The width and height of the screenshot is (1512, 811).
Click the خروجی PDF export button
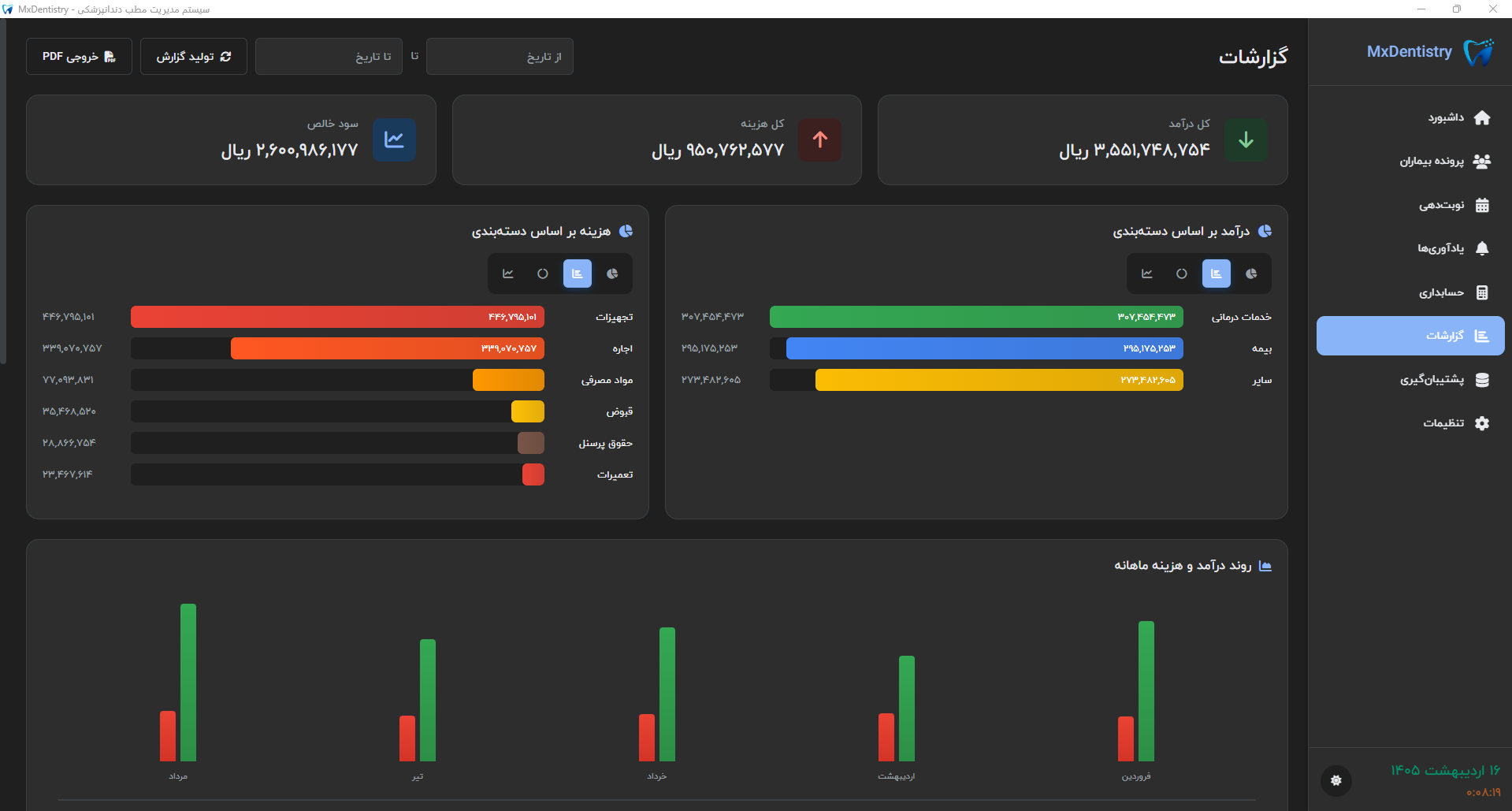point(79,57)
